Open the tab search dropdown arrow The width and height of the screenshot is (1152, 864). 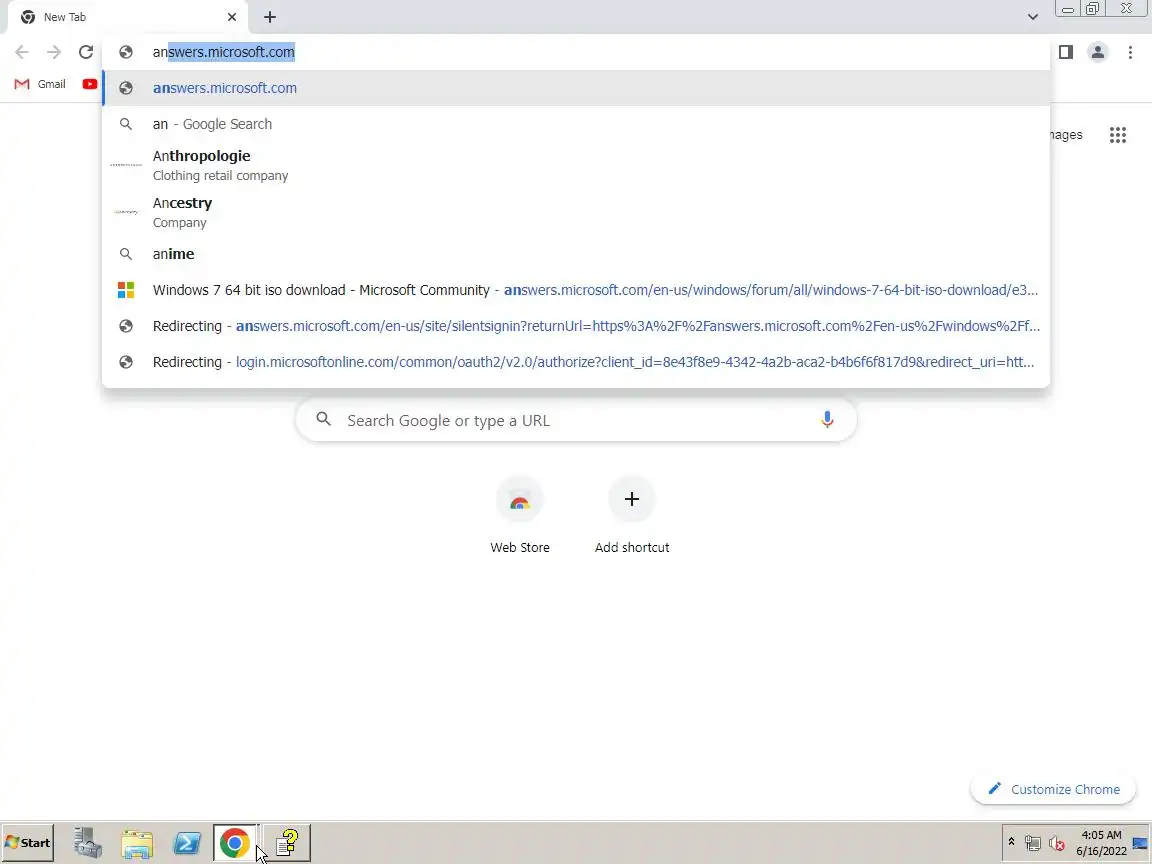[1032, 17]
